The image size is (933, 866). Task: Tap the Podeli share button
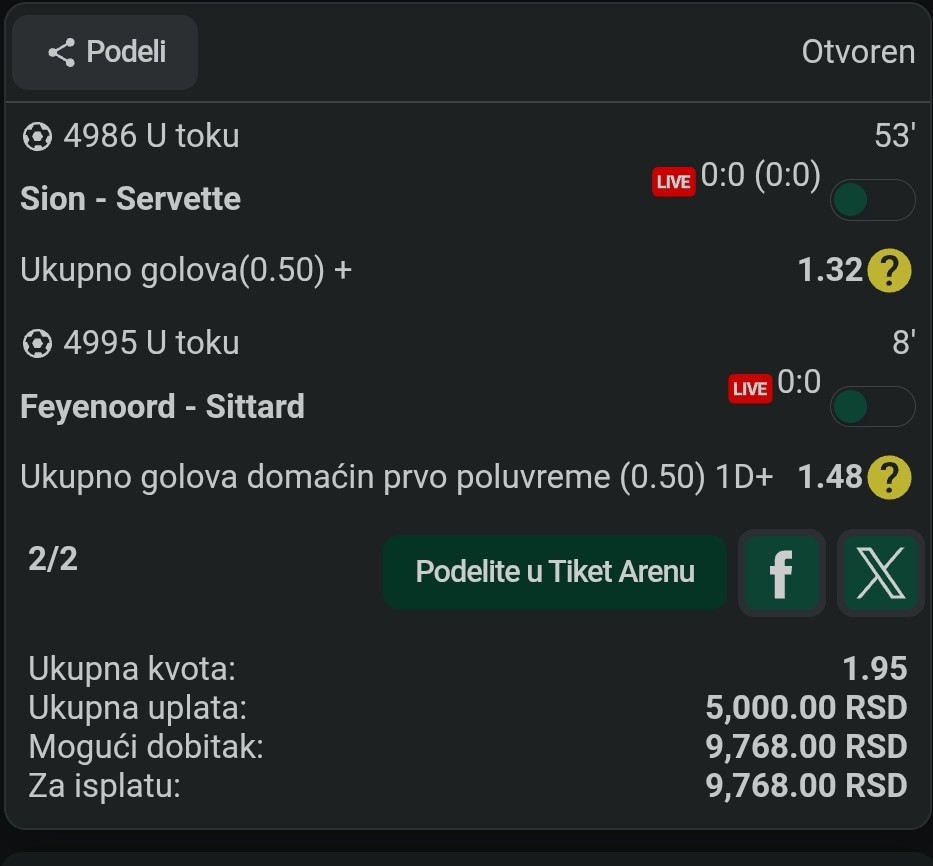pyautogui.click(x=105, y=52)
